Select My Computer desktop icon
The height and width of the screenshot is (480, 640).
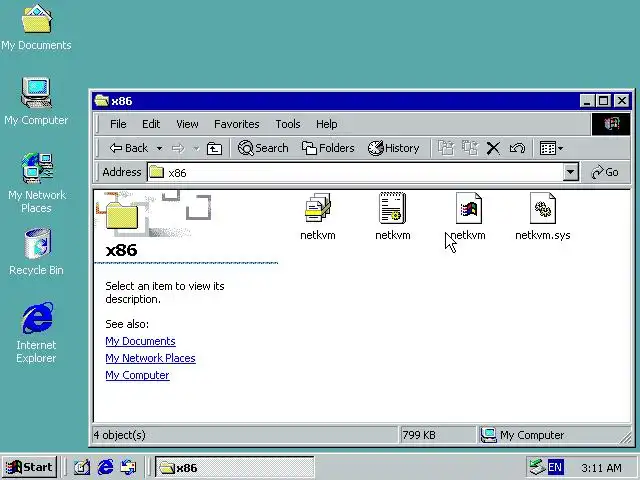36,101
